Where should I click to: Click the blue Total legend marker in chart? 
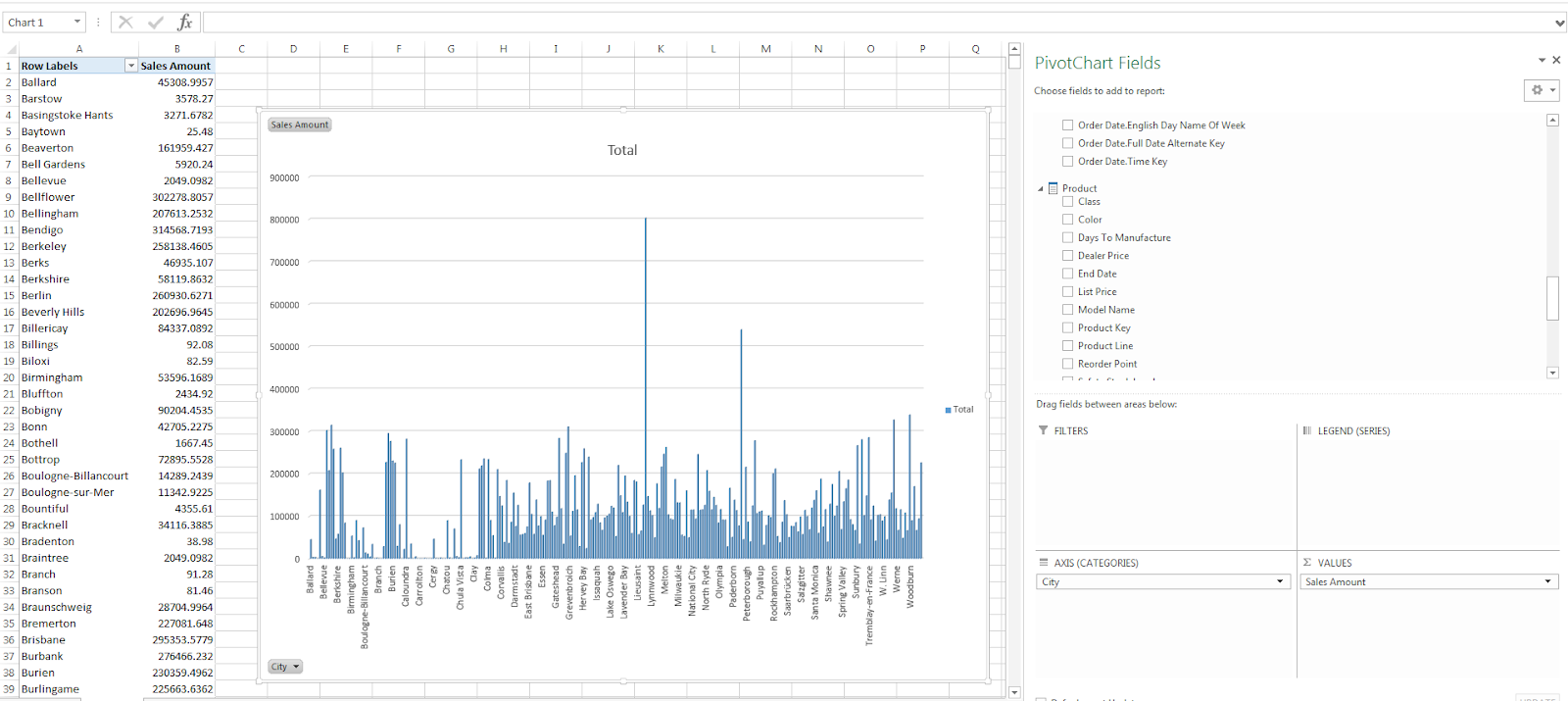coord(948,410)
